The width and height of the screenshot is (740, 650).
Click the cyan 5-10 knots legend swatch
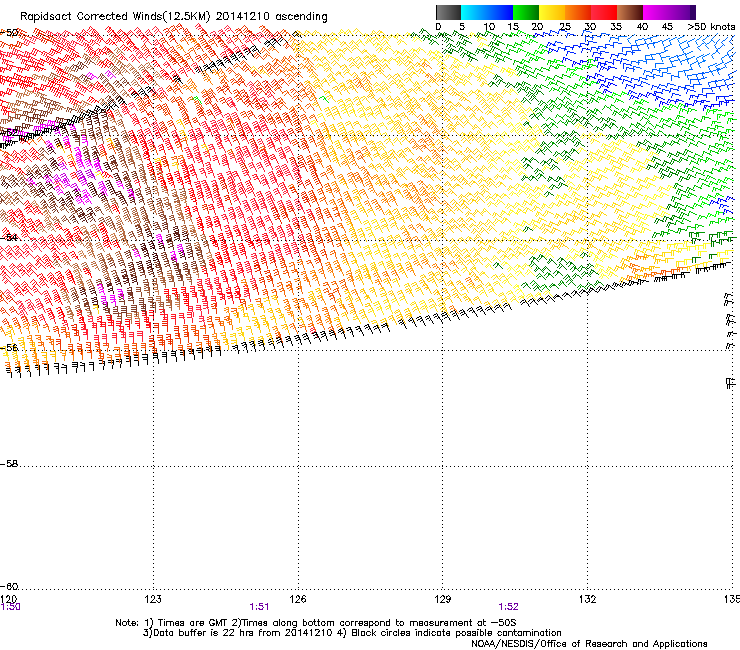coord(474,12)
